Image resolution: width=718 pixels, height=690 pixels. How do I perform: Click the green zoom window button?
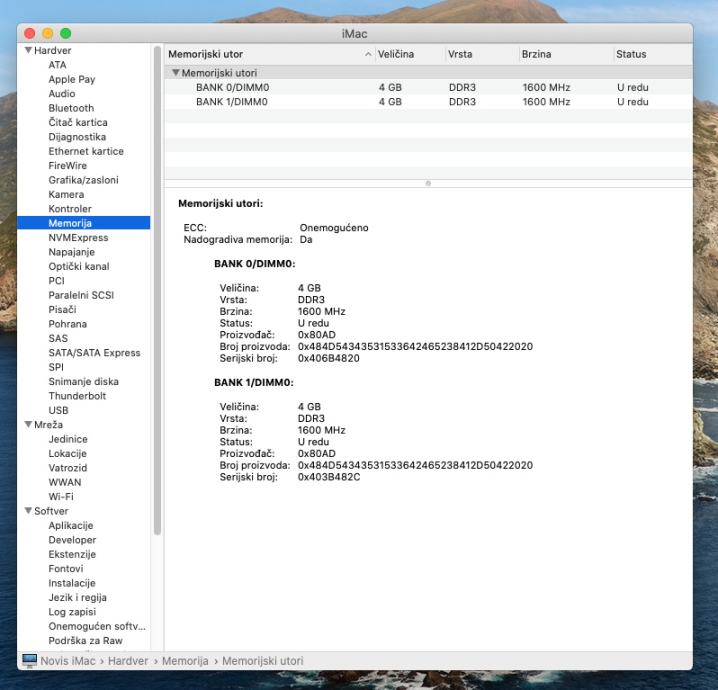(66, 34)
